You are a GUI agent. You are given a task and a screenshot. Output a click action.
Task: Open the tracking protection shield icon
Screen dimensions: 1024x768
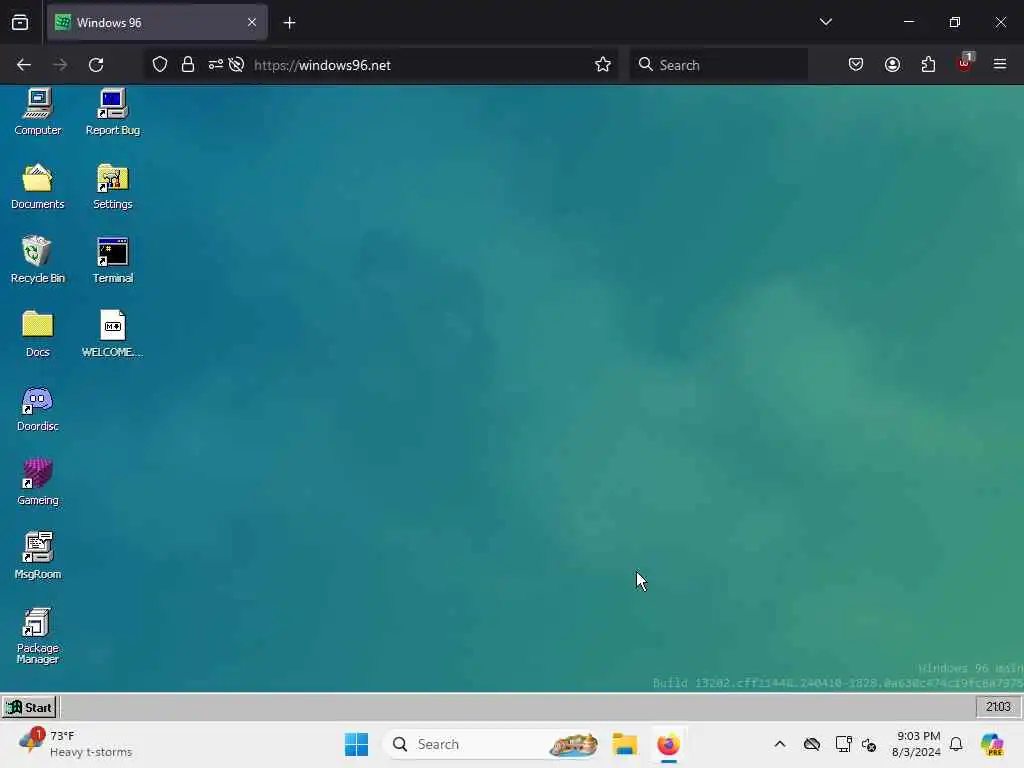click(x=160, y=65)
